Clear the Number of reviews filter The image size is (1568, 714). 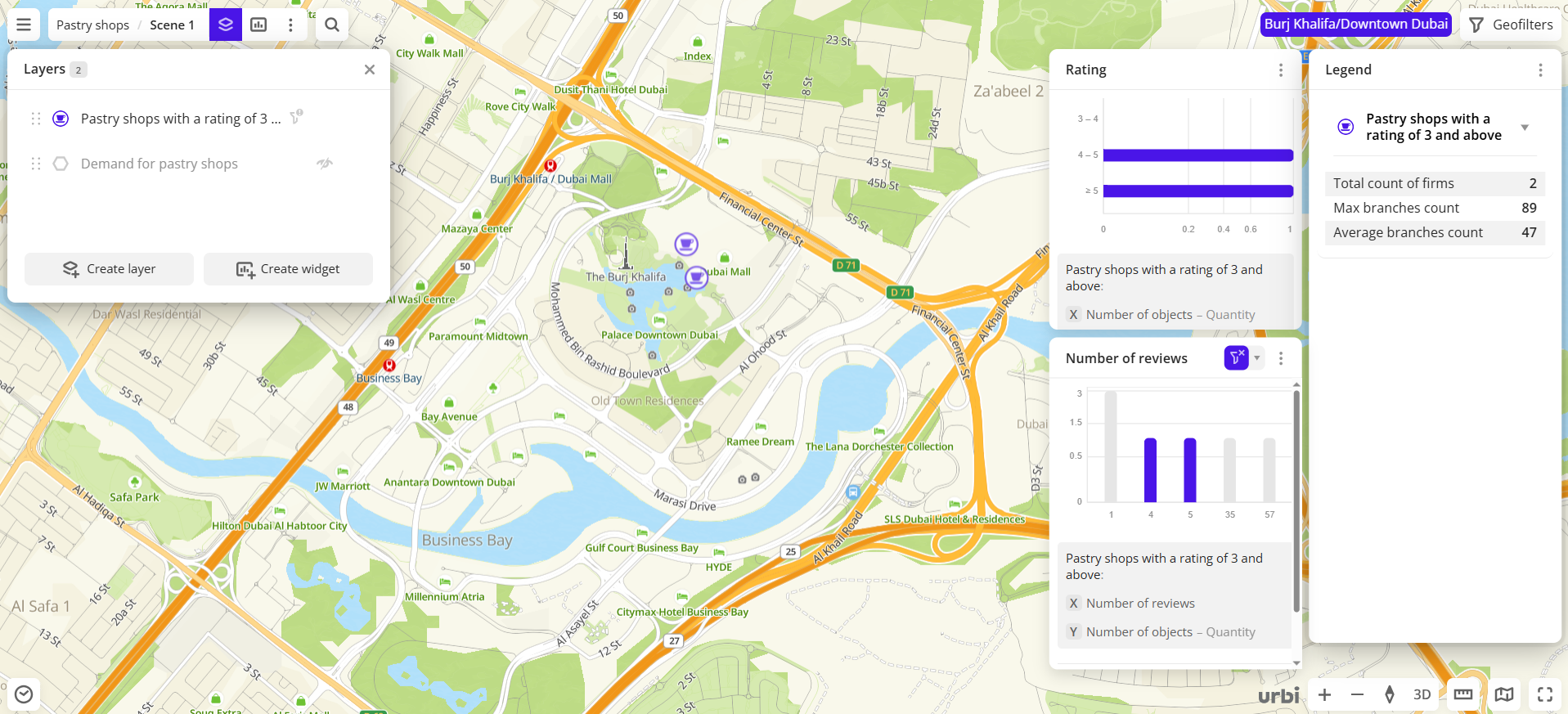click(1236, 358)
